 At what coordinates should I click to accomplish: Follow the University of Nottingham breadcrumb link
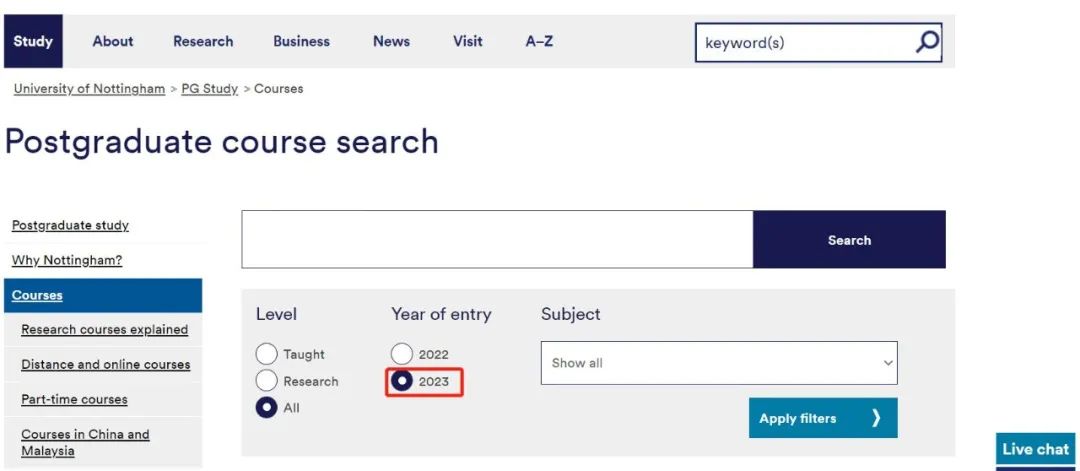tap(89, 89)
